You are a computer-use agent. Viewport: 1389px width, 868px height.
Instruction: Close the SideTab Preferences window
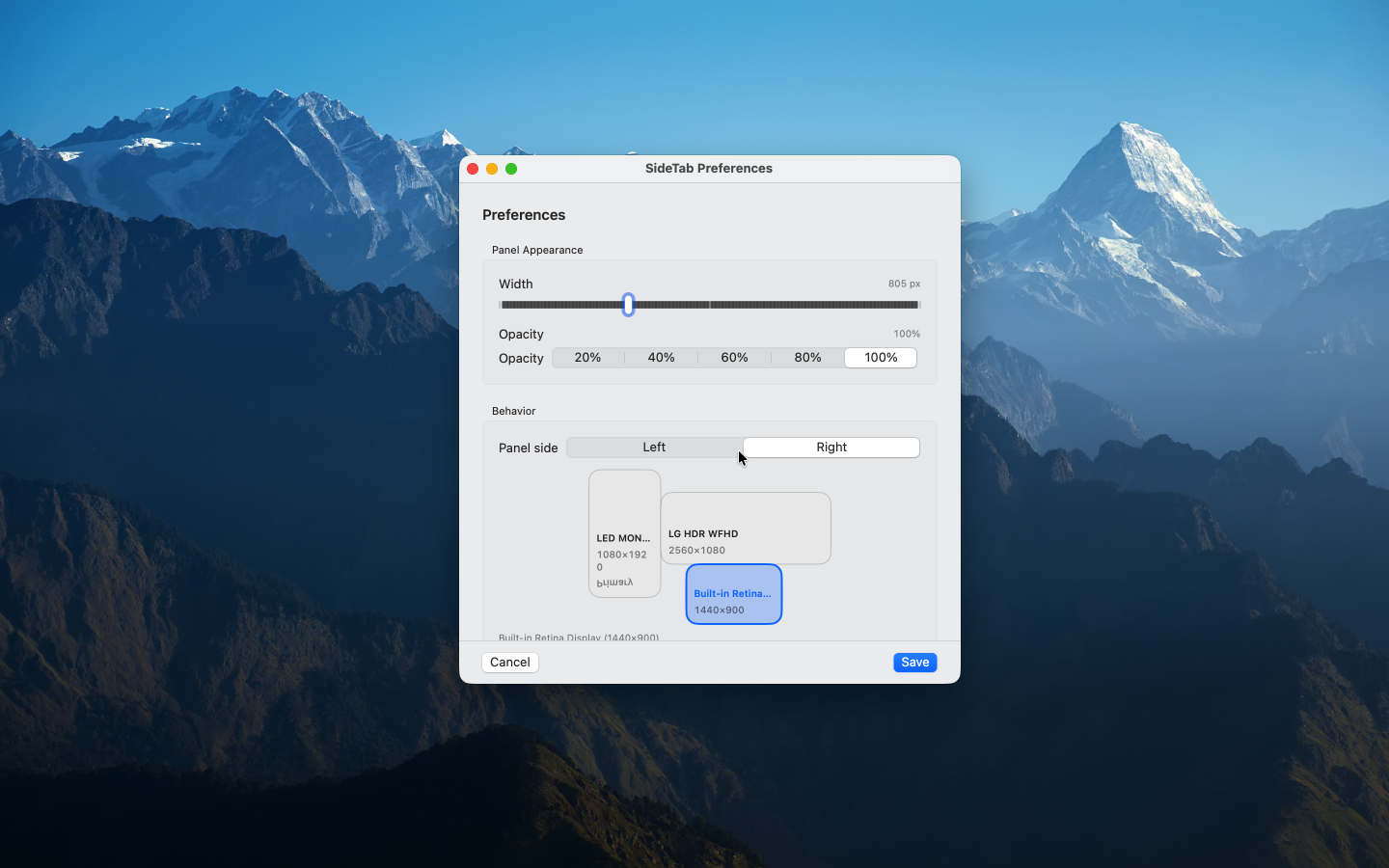click(473, 168)
